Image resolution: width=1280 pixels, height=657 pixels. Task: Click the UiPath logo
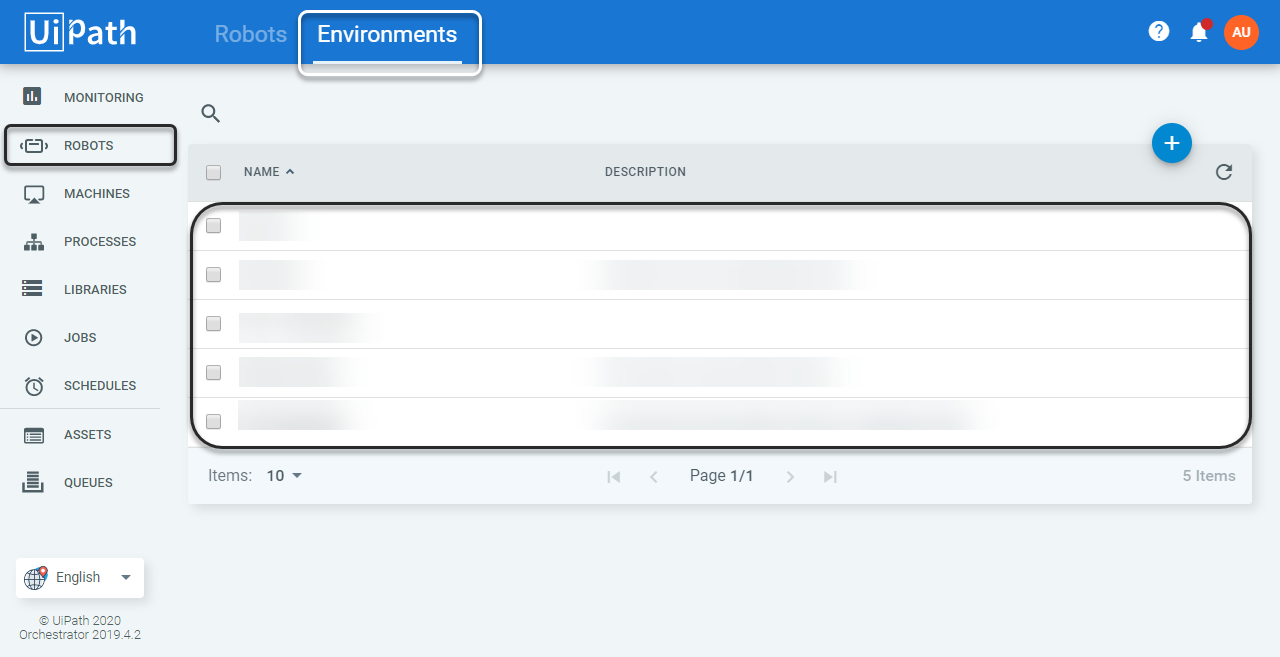80,33
